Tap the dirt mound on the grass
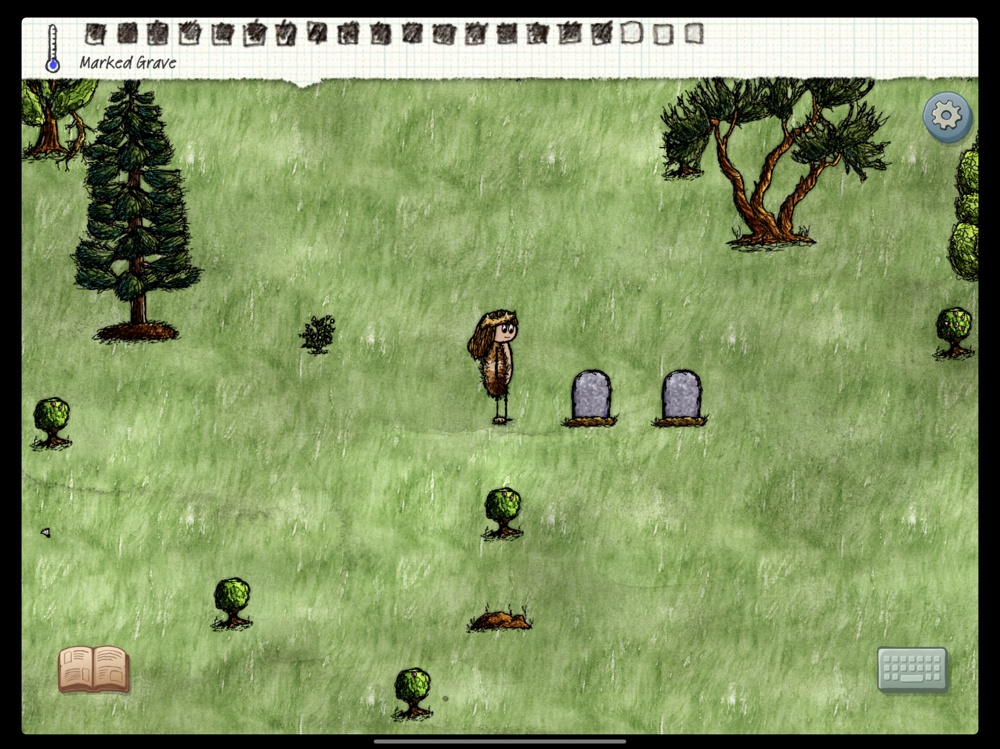 pos(499,619)
